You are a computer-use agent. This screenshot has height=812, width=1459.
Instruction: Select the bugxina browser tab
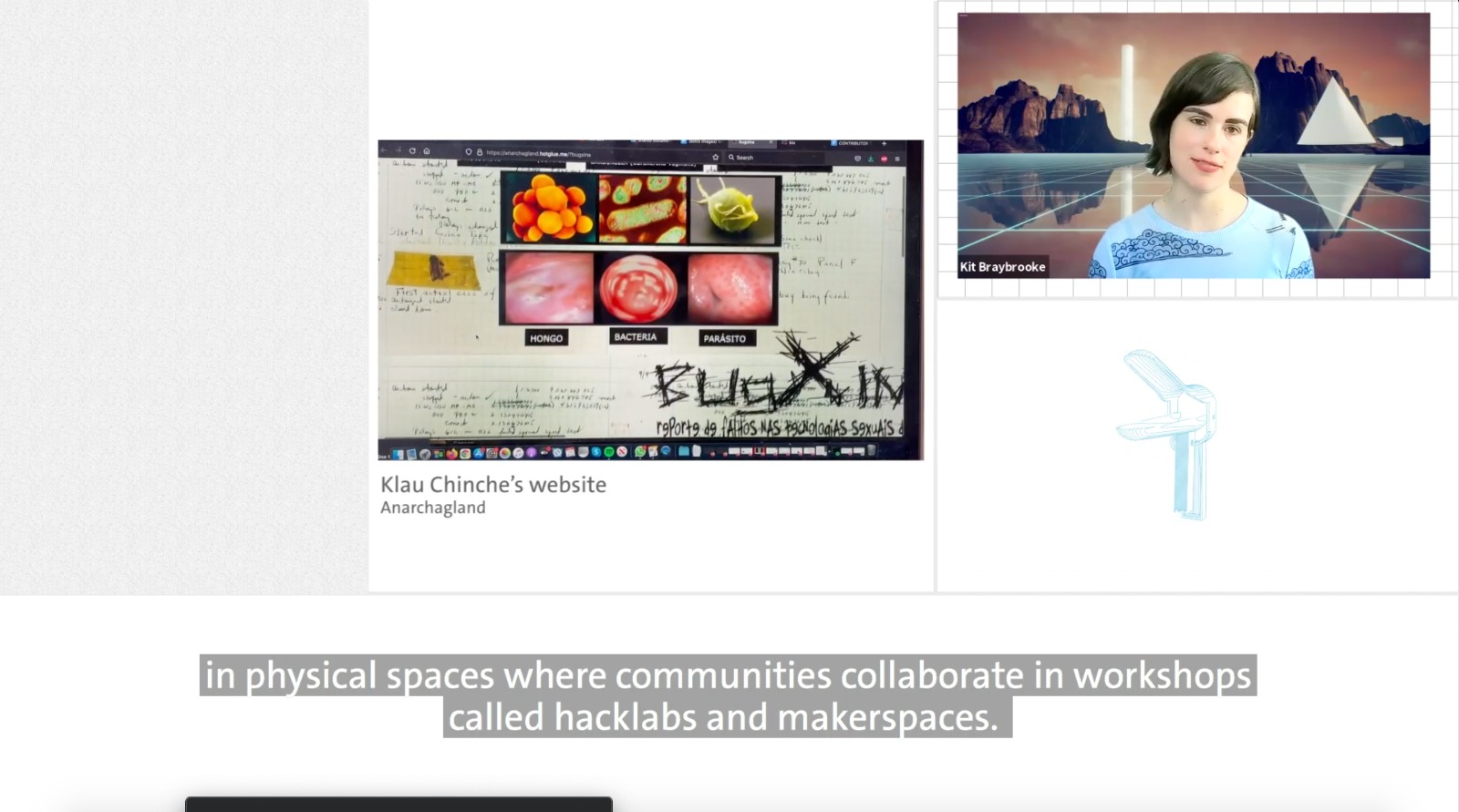pyautogui.click(x=751, y=142)
